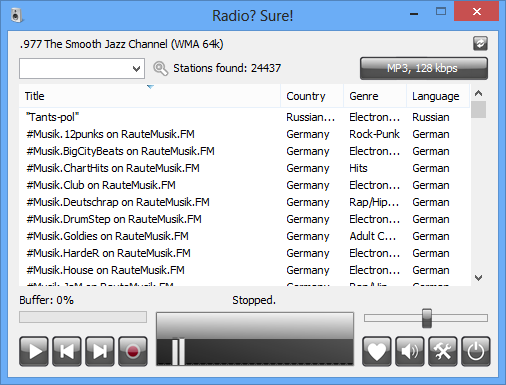
Task: Maximize the Radio? Sure! window
Action: coord(441,12)
